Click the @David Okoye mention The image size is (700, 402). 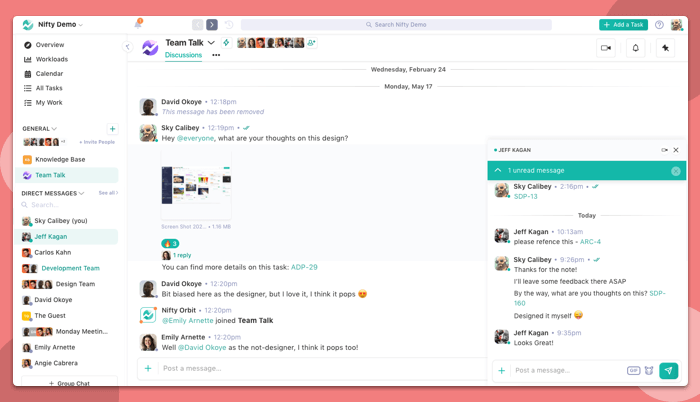(x=202, y=347)
